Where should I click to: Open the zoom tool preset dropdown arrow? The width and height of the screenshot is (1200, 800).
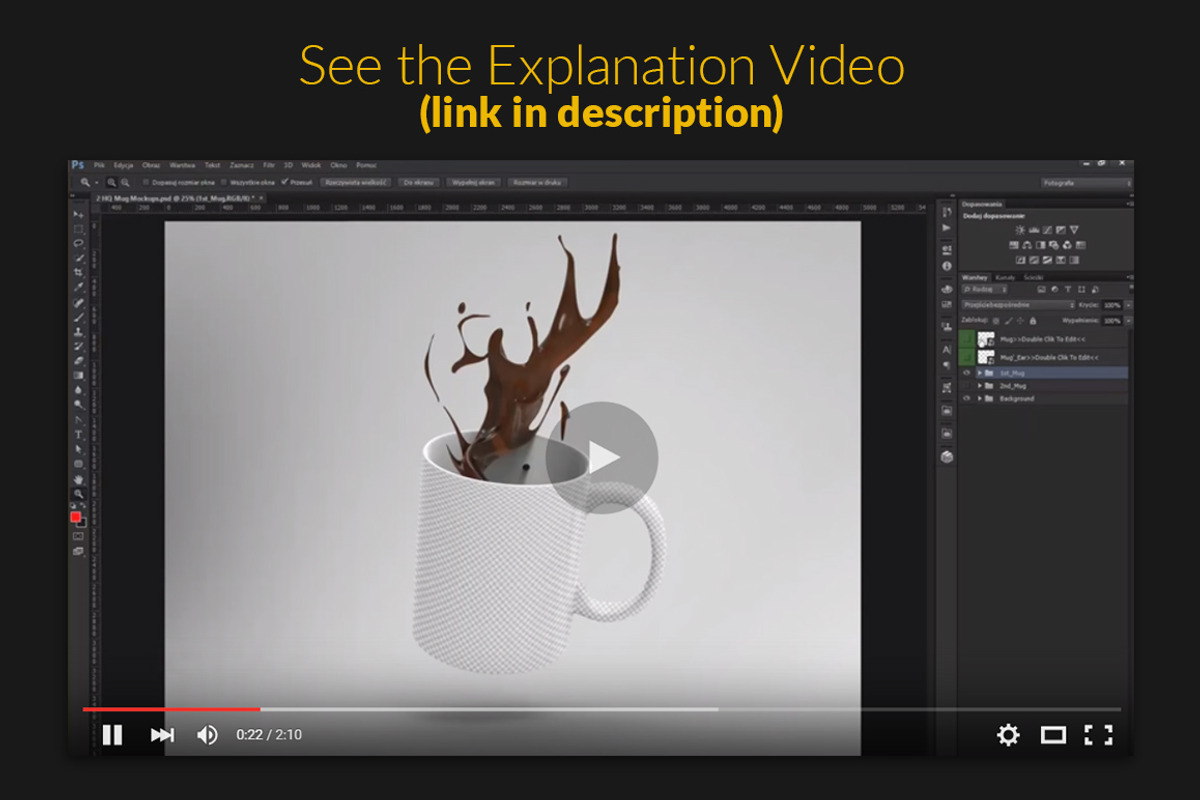click(x=97, y=183)
